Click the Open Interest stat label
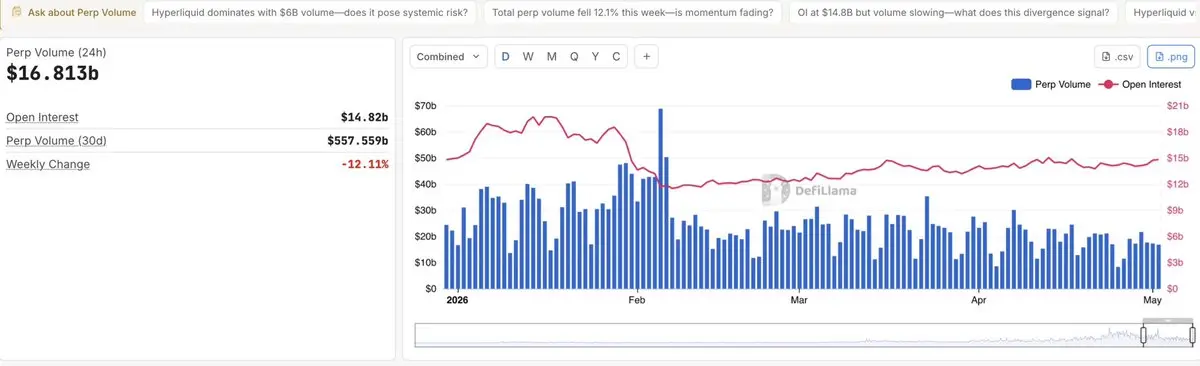1200x366 pixels. pos(42,117)
